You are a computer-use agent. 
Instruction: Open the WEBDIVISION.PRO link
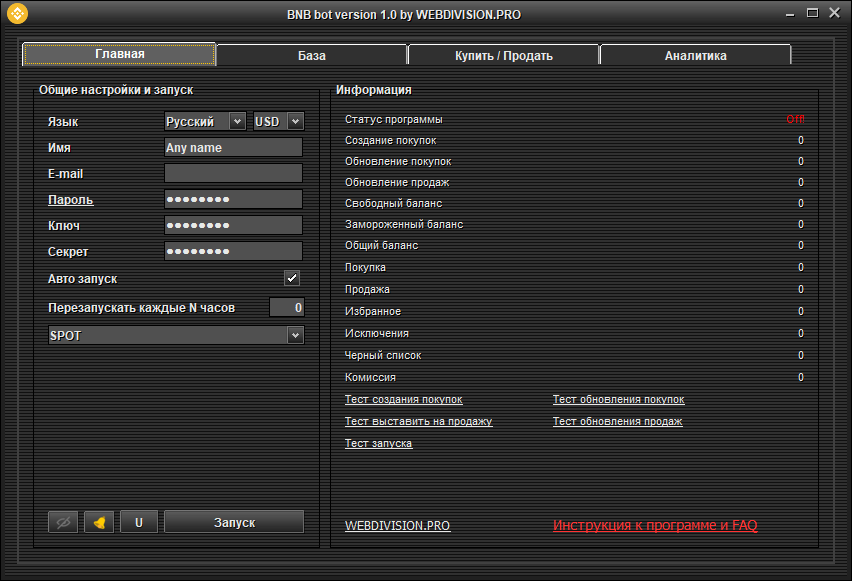397,525
